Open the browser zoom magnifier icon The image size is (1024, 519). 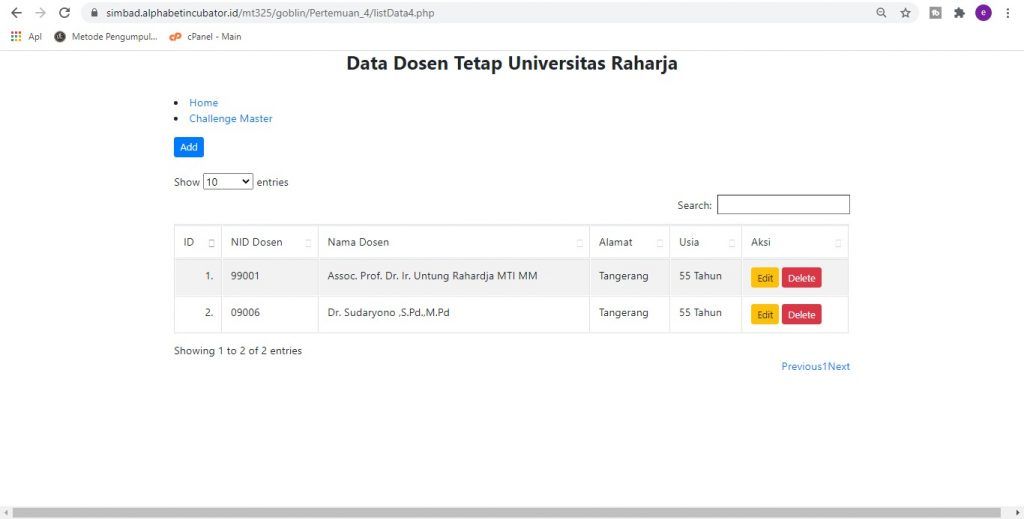click(x=881, y=13)
